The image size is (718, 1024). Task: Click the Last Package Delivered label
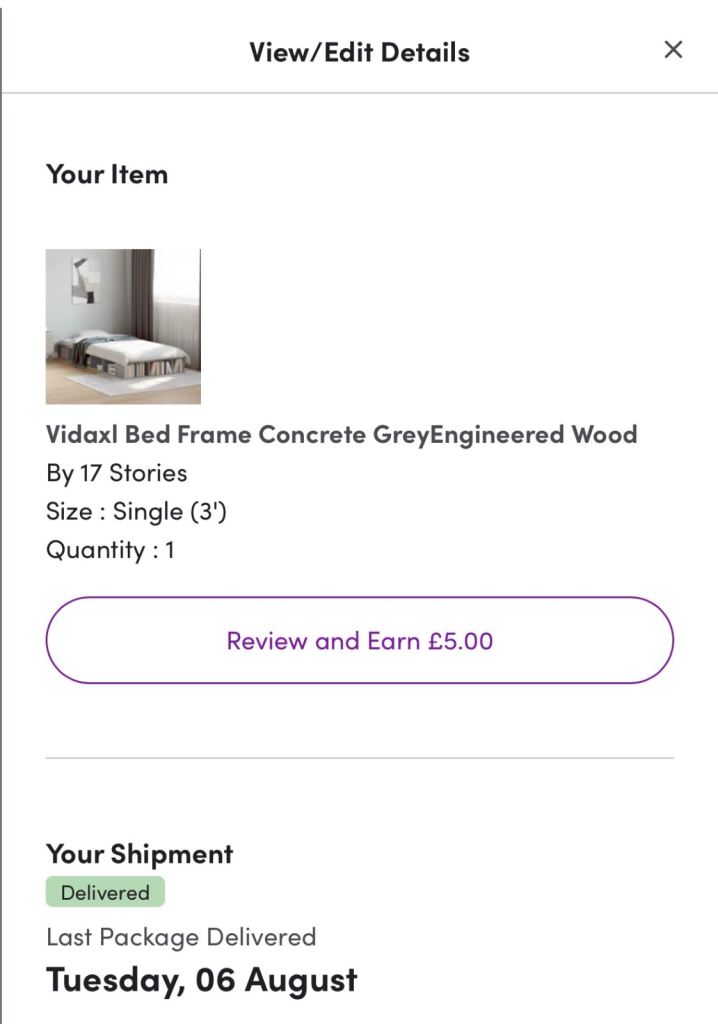point(181,937)
